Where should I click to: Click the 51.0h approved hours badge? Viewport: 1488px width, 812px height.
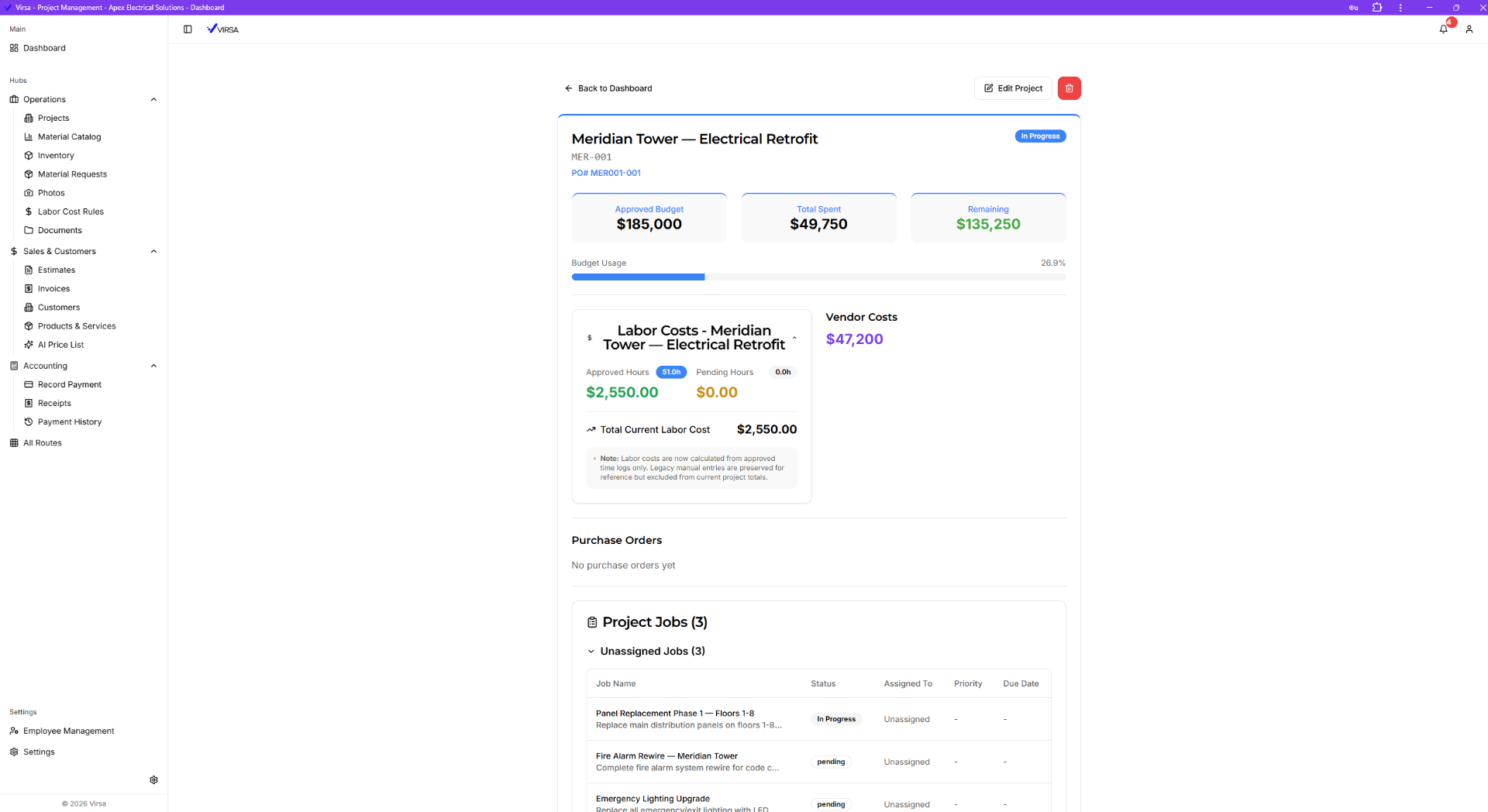click(671, 373)
